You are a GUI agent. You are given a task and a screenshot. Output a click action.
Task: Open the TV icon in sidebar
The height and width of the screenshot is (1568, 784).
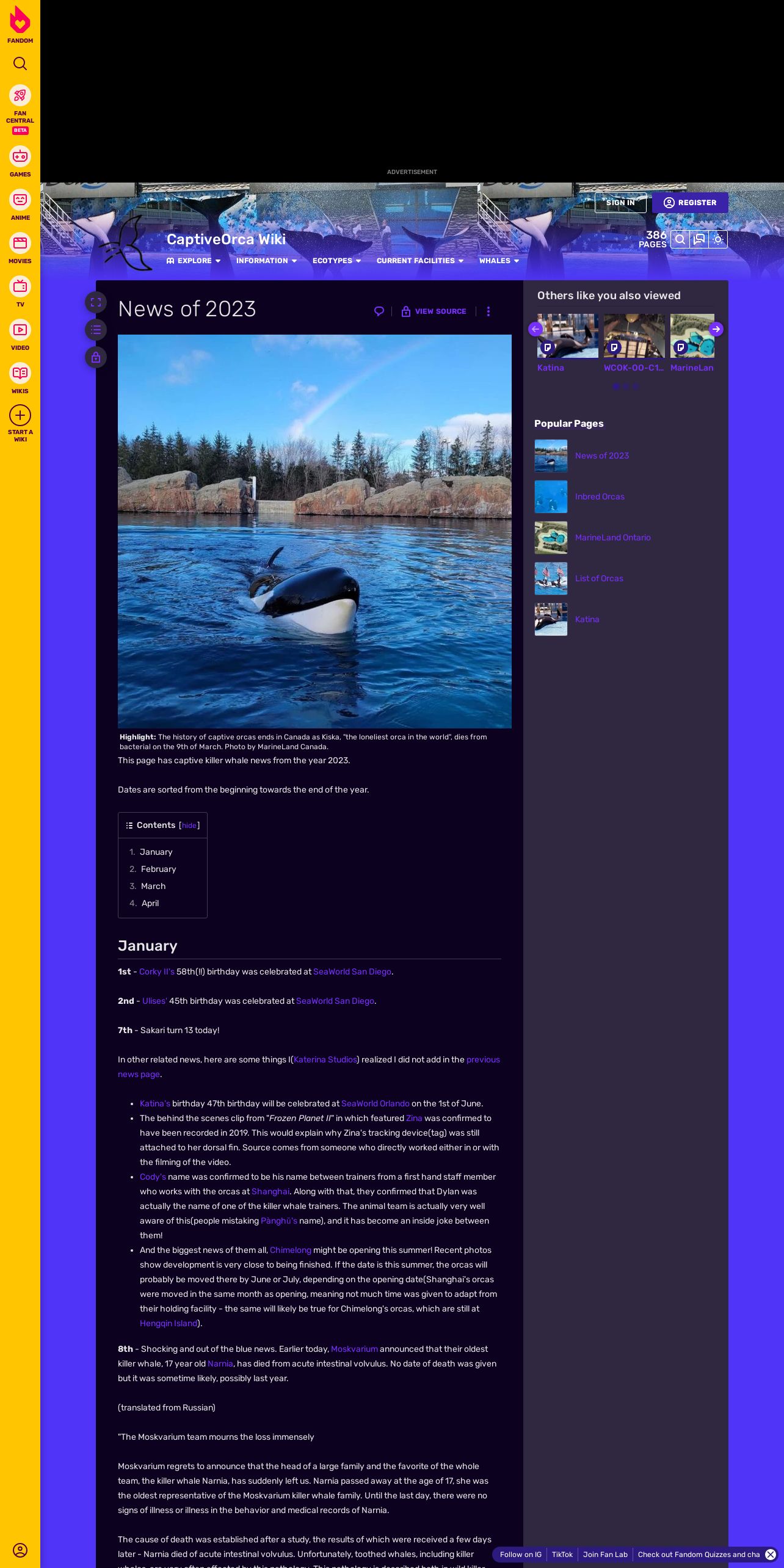pyautogui.click(x=20, y=286)
